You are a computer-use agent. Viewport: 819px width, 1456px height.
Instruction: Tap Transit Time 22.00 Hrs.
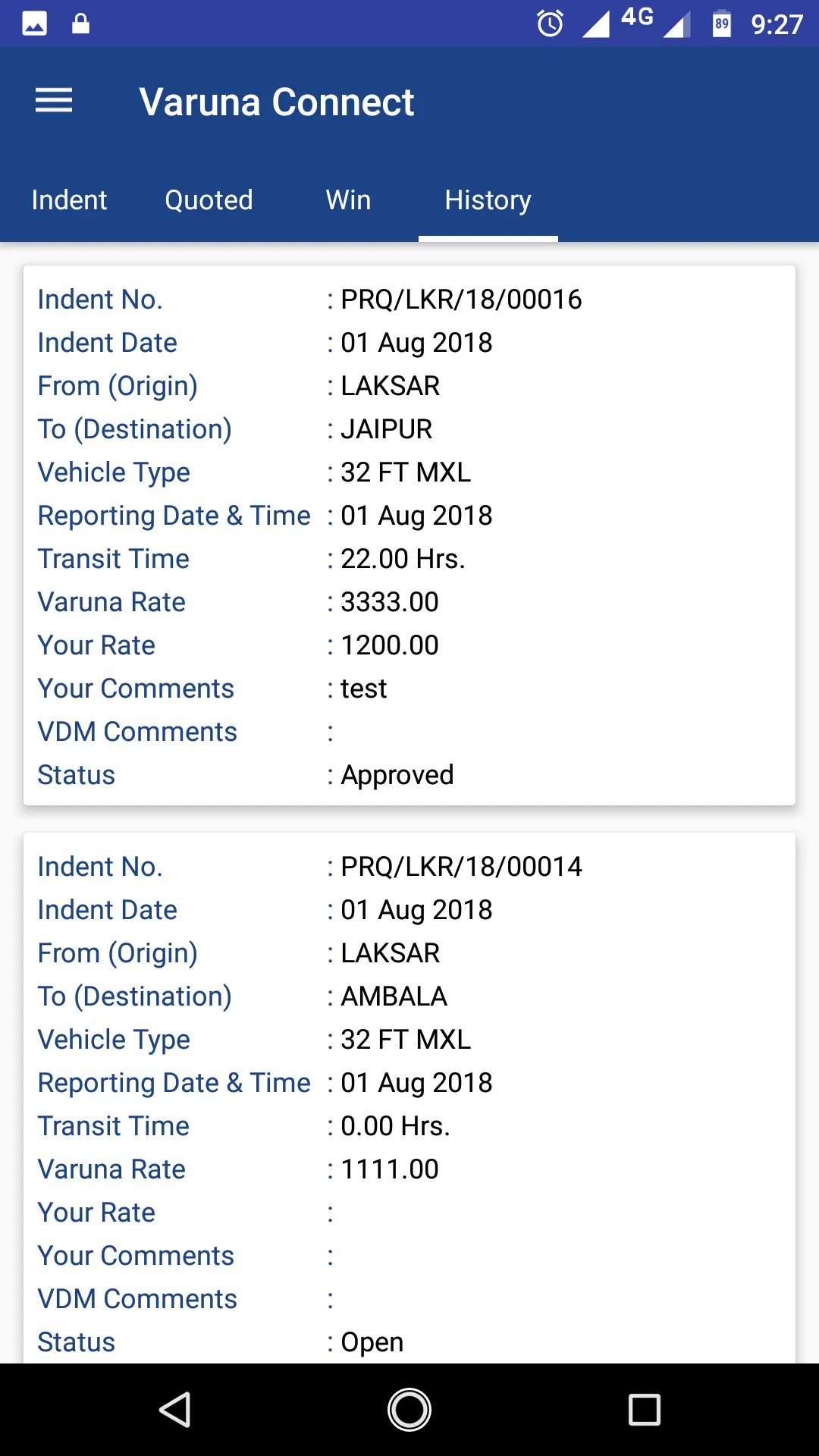[x=403, y=559]
